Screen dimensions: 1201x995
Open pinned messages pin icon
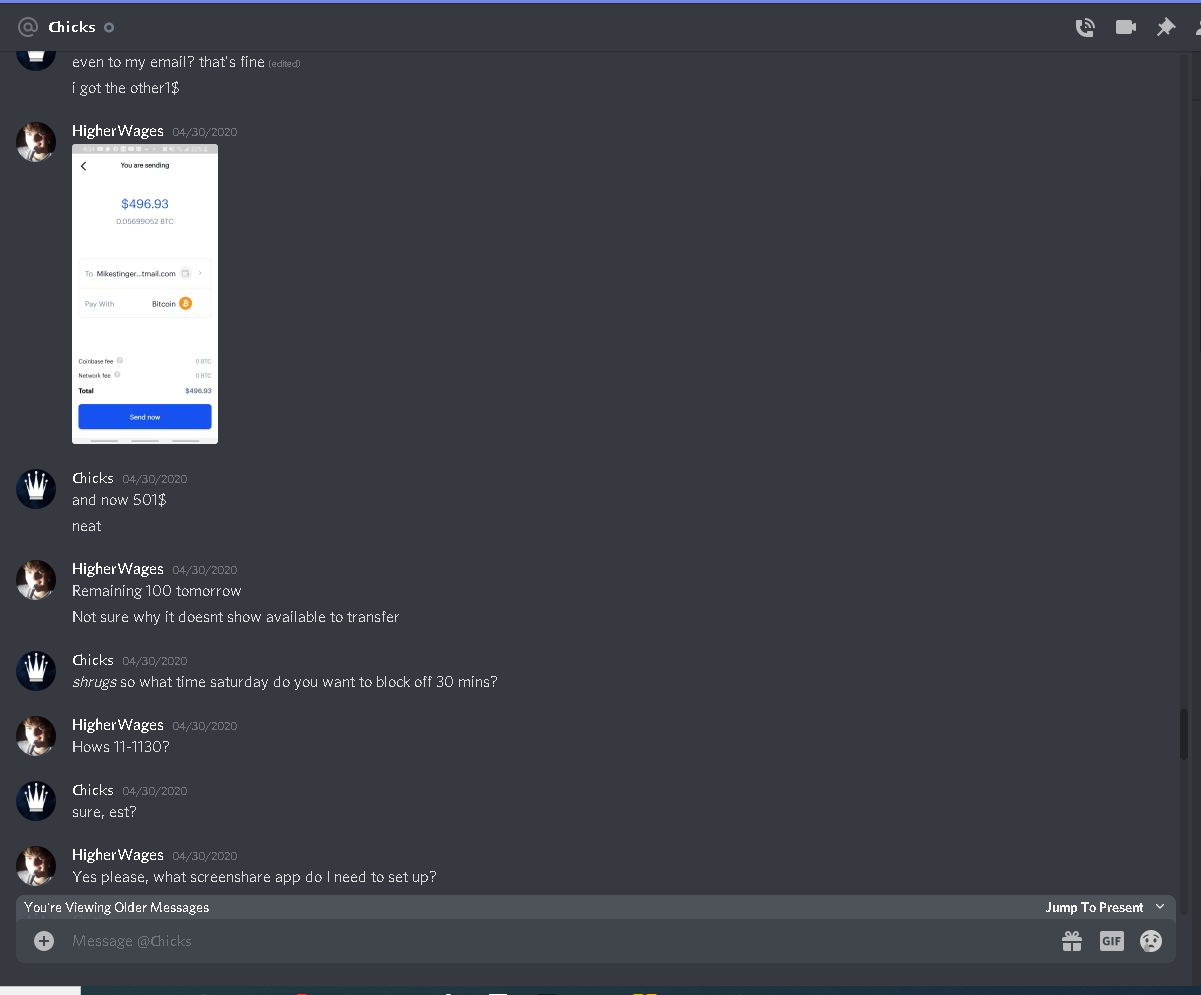pyautogui.click(x=1166, y=27)
